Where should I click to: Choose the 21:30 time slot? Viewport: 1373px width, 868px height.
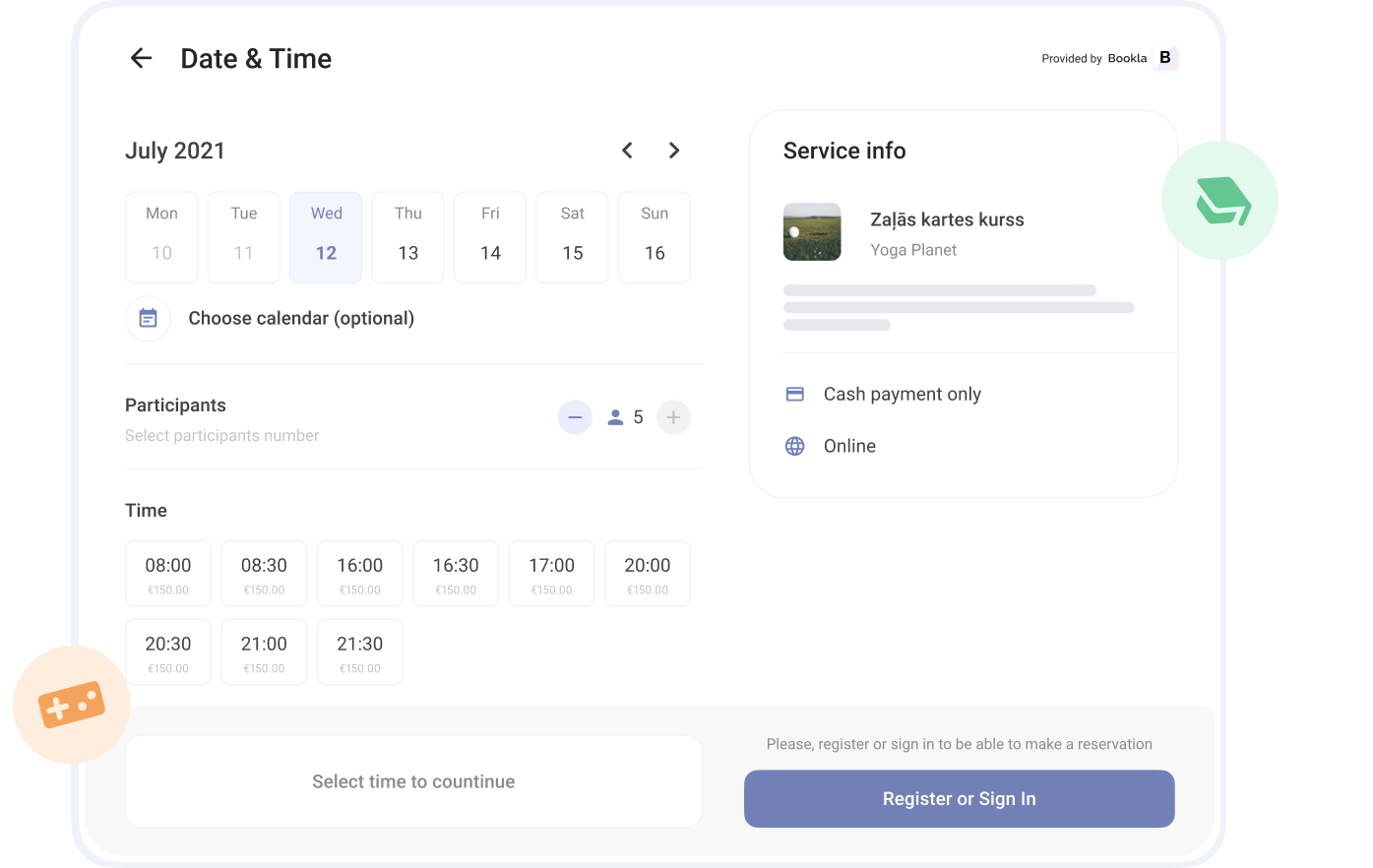coord(360,651)
